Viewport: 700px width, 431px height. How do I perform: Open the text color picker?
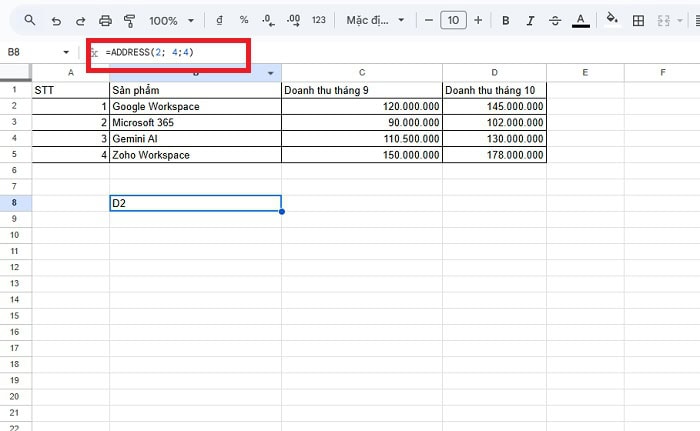click(580, 21)
